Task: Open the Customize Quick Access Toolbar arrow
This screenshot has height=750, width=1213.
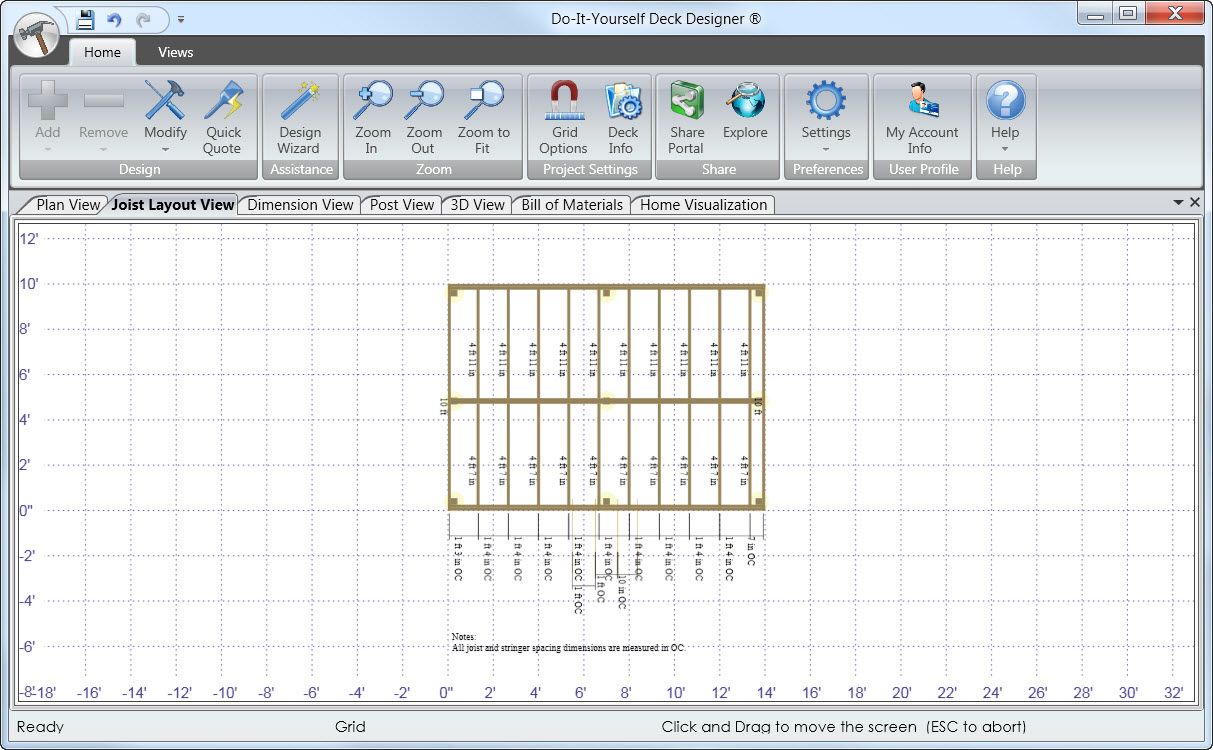Action: pos(181,19)
